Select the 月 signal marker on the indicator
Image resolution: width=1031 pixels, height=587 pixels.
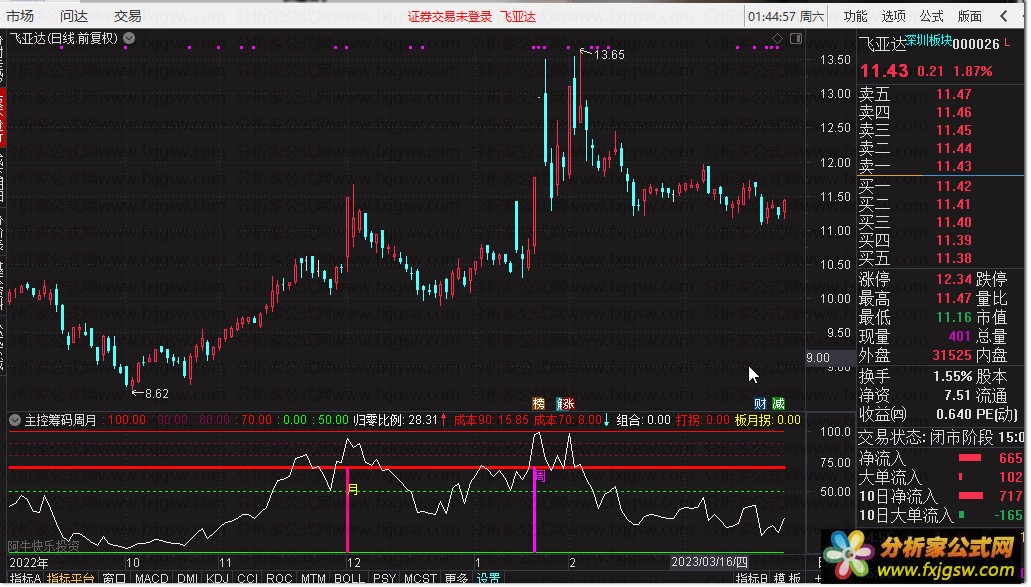click(353, 489)
